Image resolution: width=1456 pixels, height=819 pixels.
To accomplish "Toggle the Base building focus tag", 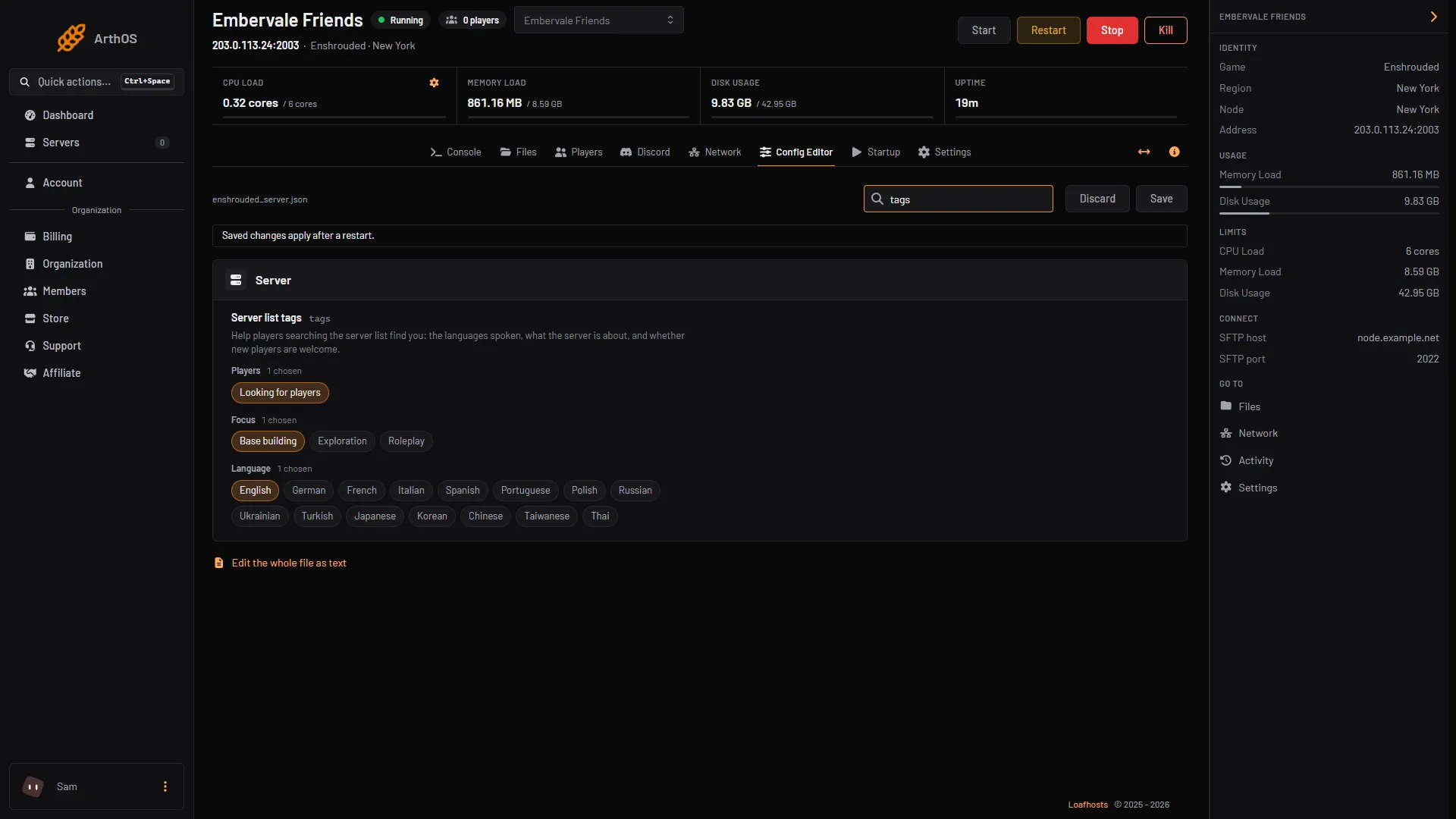I will (x=268, y=441).
